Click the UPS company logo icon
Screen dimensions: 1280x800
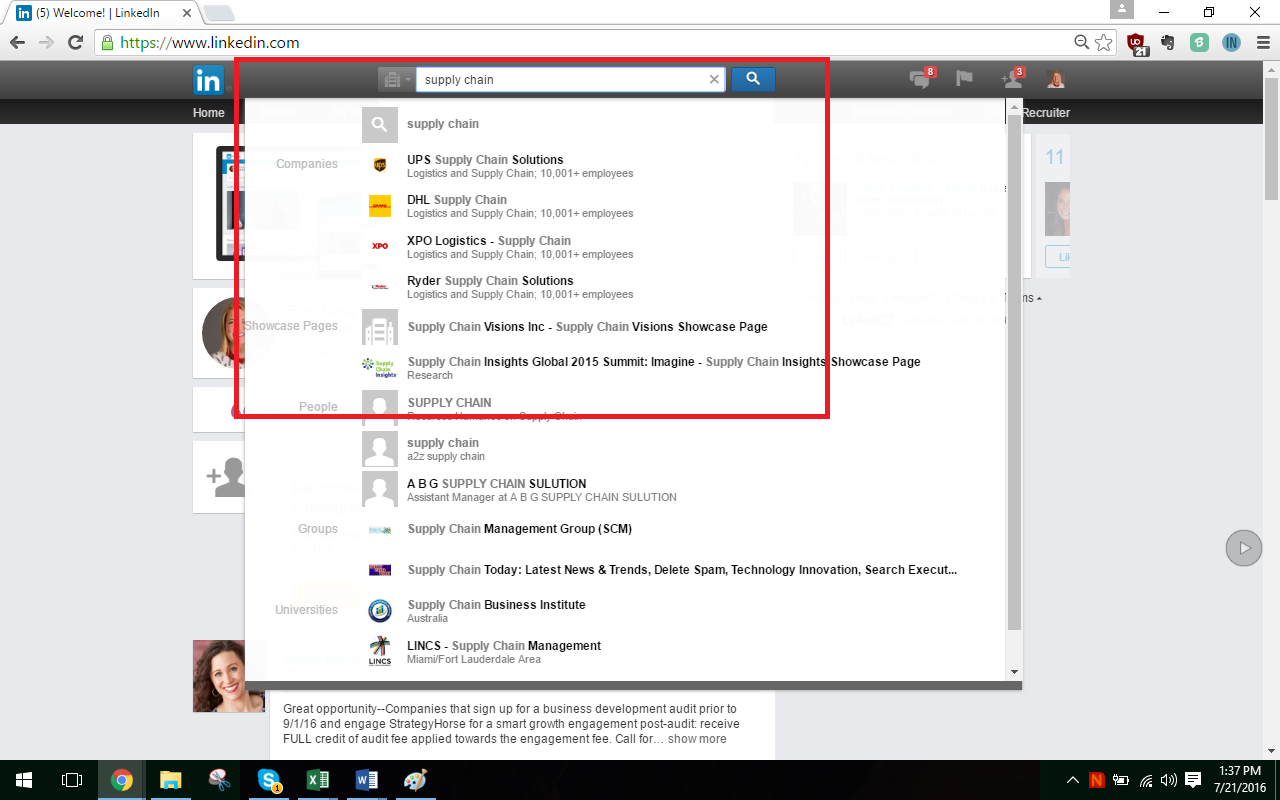point(380,165)
